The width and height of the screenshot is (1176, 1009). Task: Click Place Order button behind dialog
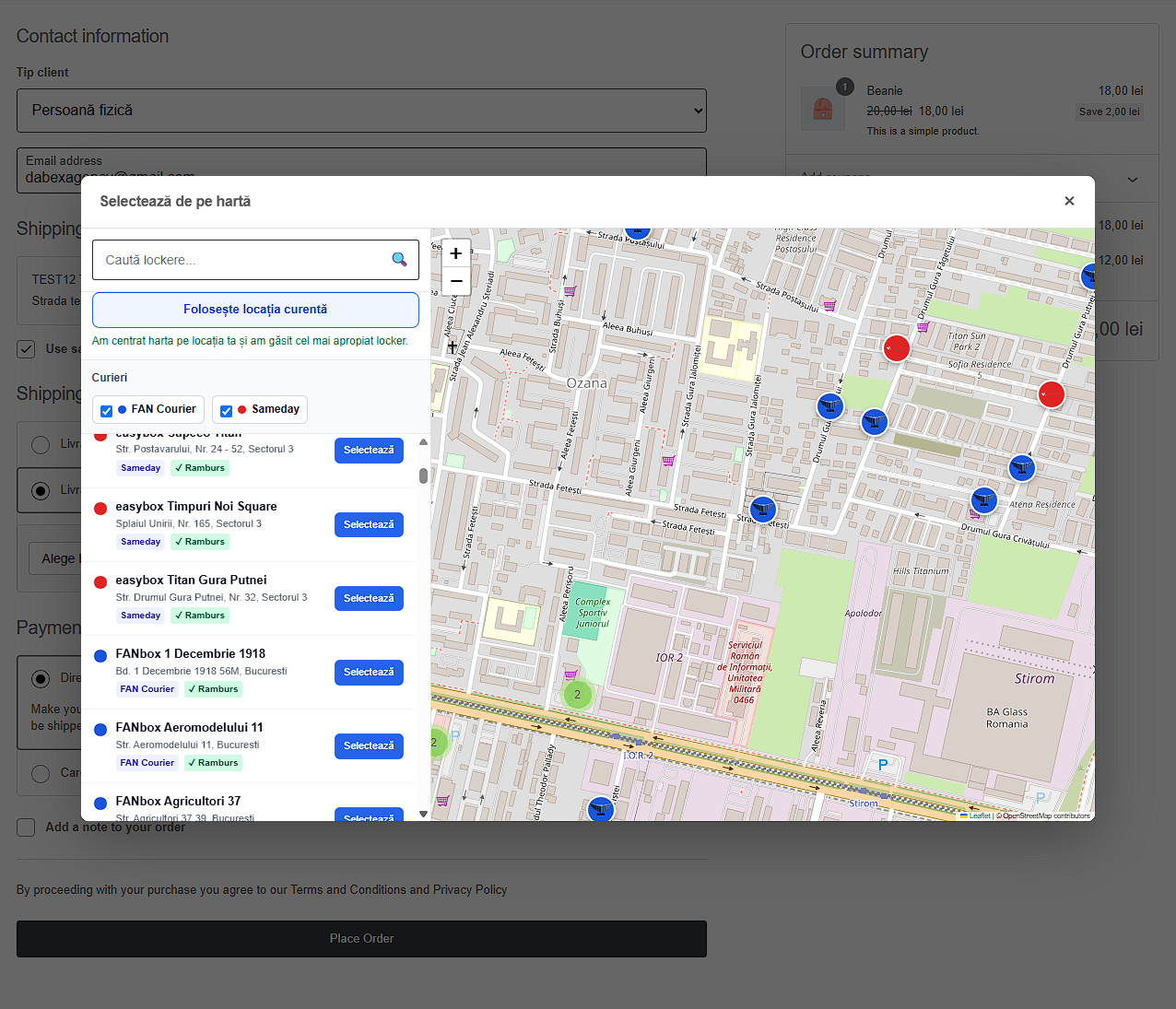361,939
